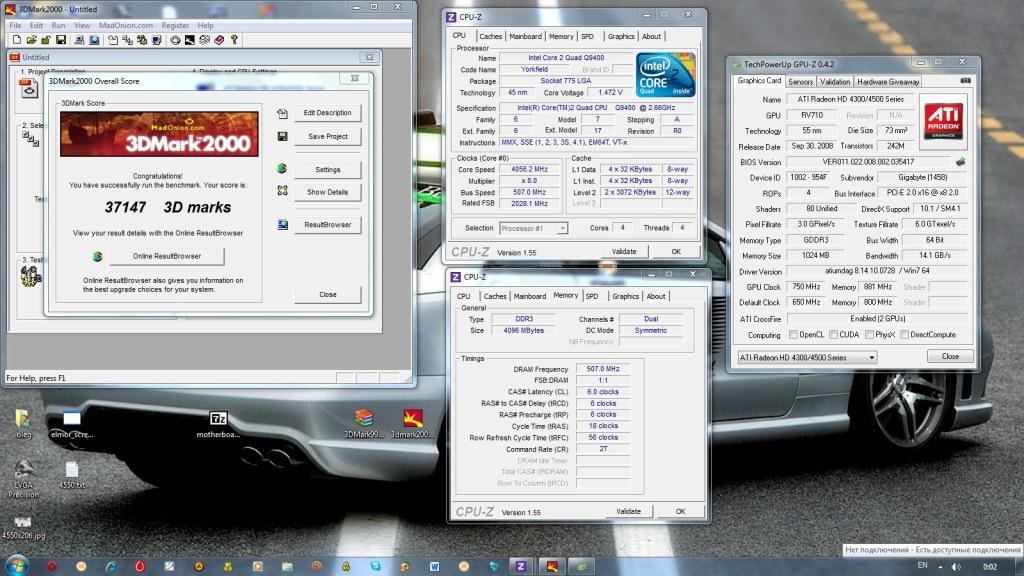Image resolution: width=1024 pixels, height=576 pixels.
Task: Click the floppy disk Save icon in 3DMark2000 toolbar
Action: (x=61, y=40)
